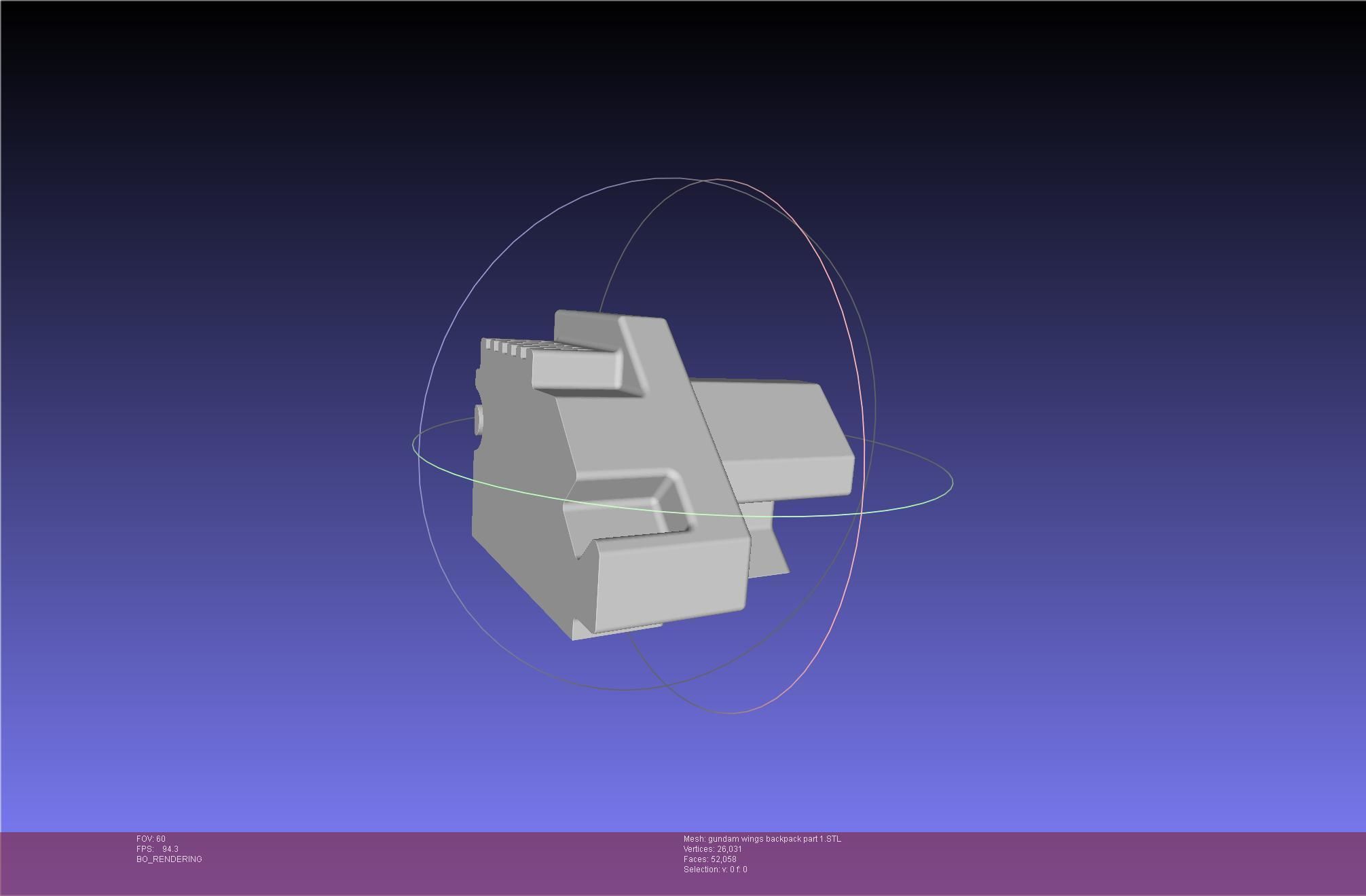The height and width of the screenshot is (896, 1366).
Task: Click the FPS: 94.3 readout
Action: [158, 849]
